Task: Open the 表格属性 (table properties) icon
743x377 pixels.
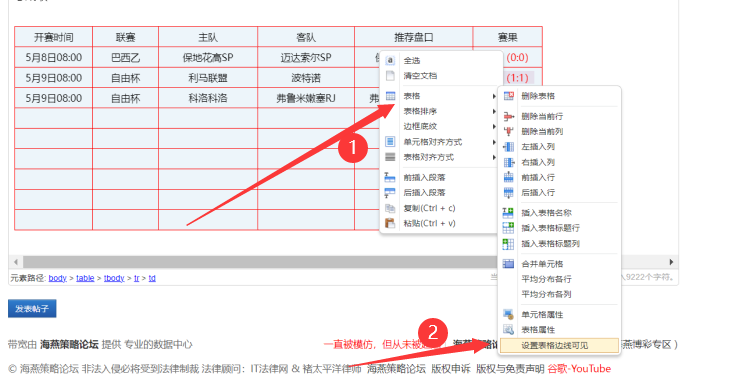Action: click(508, 330)
